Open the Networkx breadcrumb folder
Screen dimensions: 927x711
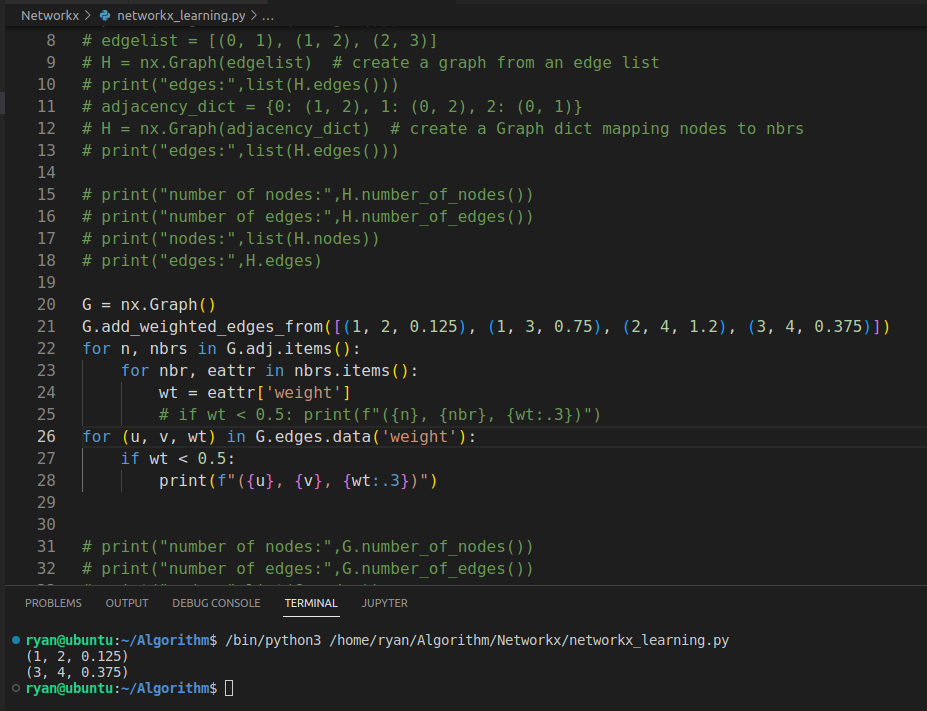(50, 15)
